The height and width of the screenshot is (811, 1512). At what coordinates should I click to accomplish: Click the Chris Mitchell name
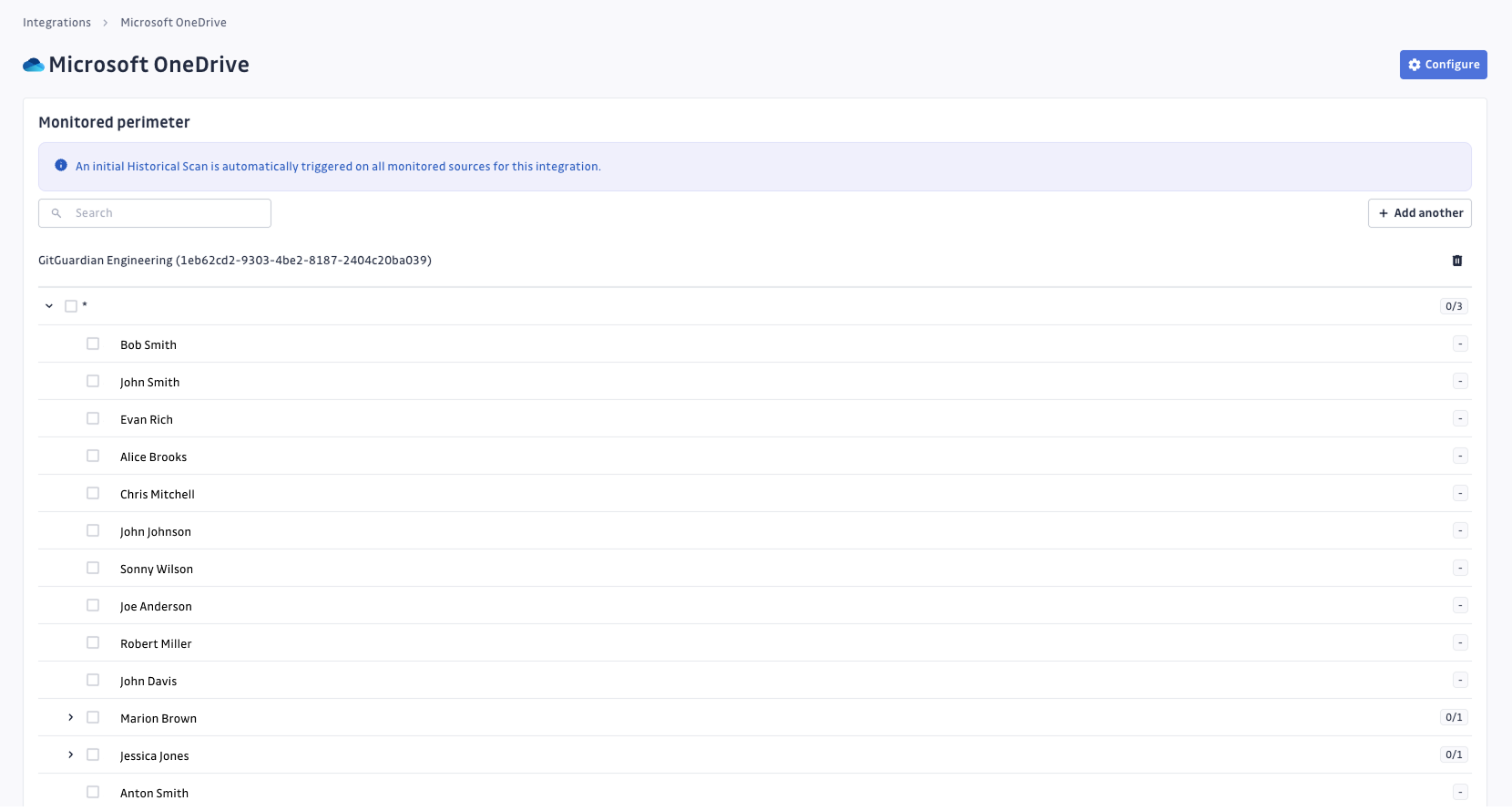tap(158, 494)
